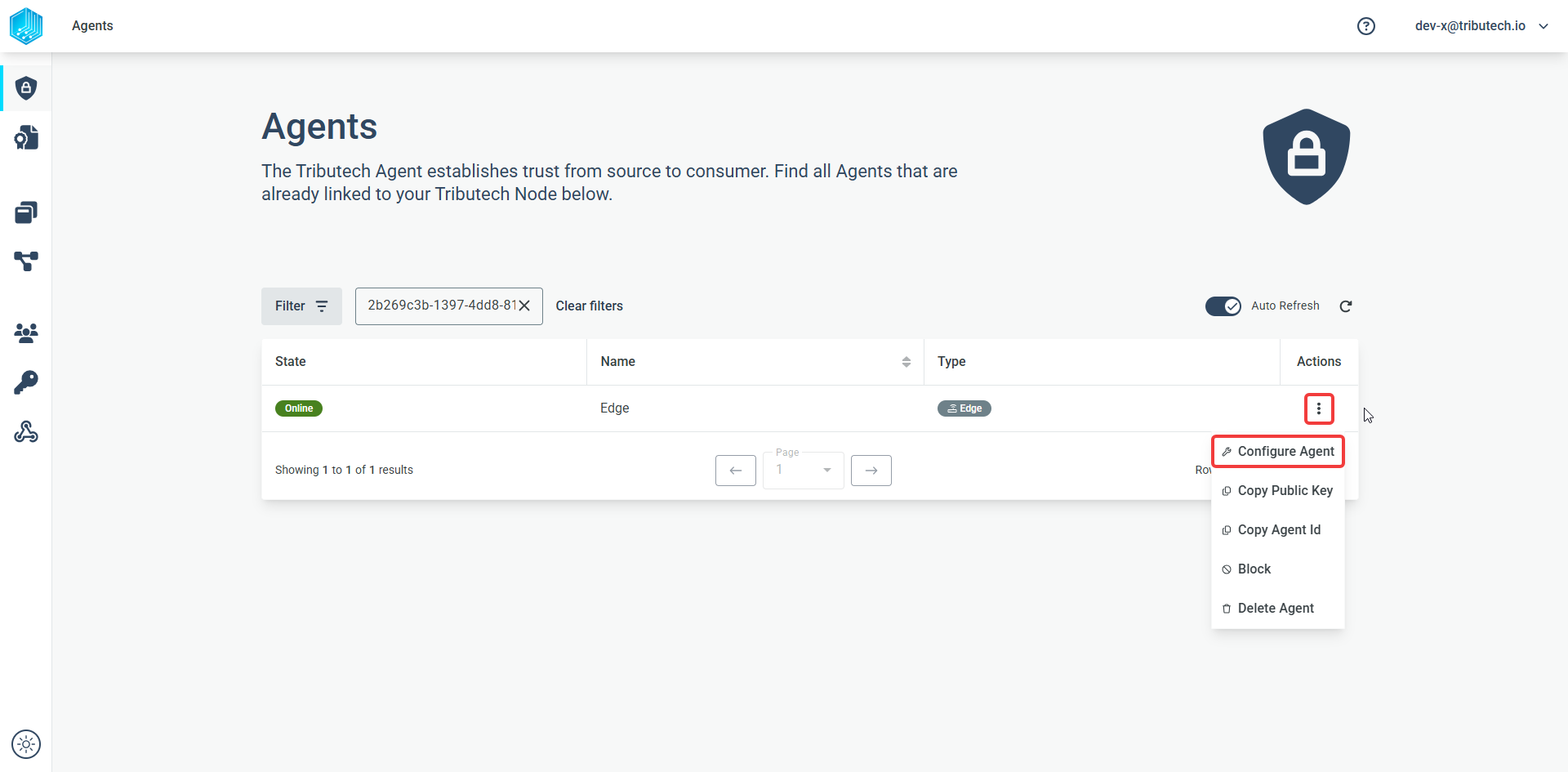1568x772 pixels.
Task: Click the Edge agent name cell
Action: pos(615,408)
